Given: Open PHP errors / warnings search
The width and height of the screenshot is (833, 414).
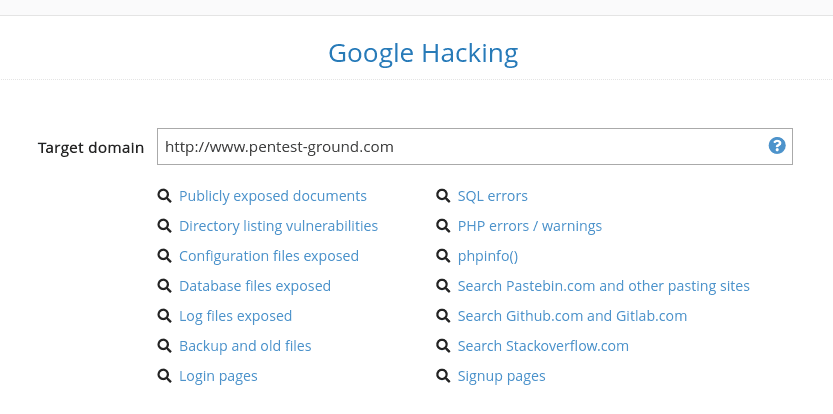Looking at the screenshot, I should (530, 226).
